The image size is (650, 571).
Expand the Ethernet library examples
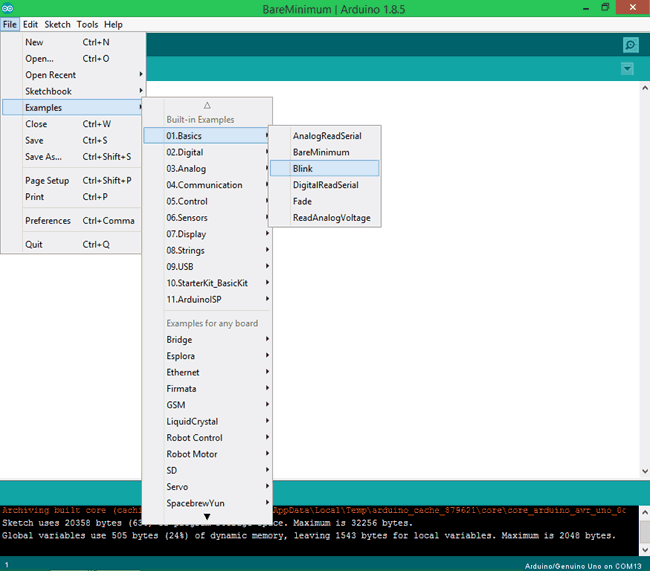pyautogui.click(x=207, y=372)
